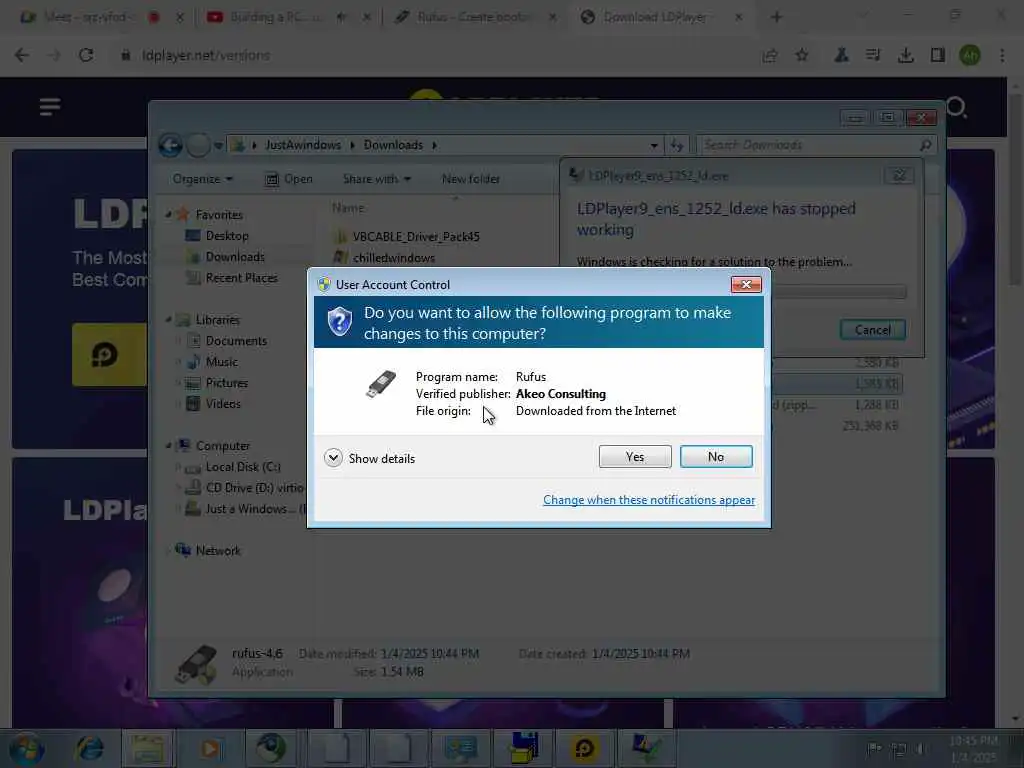The image size is (1024, 768).
Task: Click the Action Center flag in the tray
Action: click(x=874, y=749)
